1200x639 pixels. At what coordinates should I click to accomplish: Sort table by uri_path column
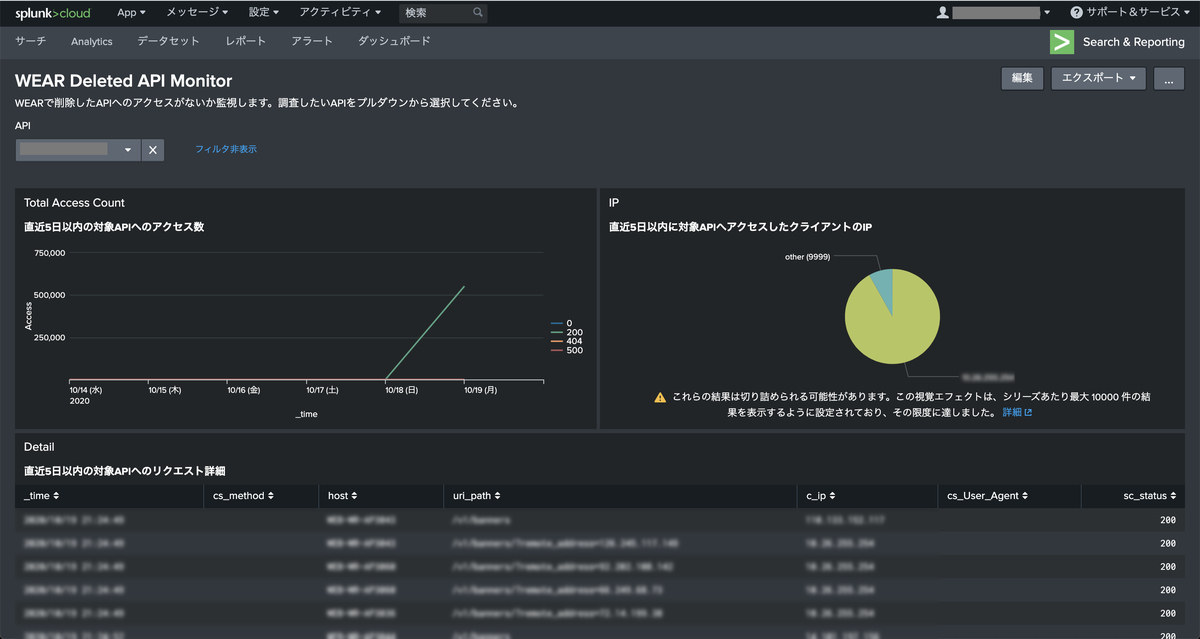coord(477,495)
